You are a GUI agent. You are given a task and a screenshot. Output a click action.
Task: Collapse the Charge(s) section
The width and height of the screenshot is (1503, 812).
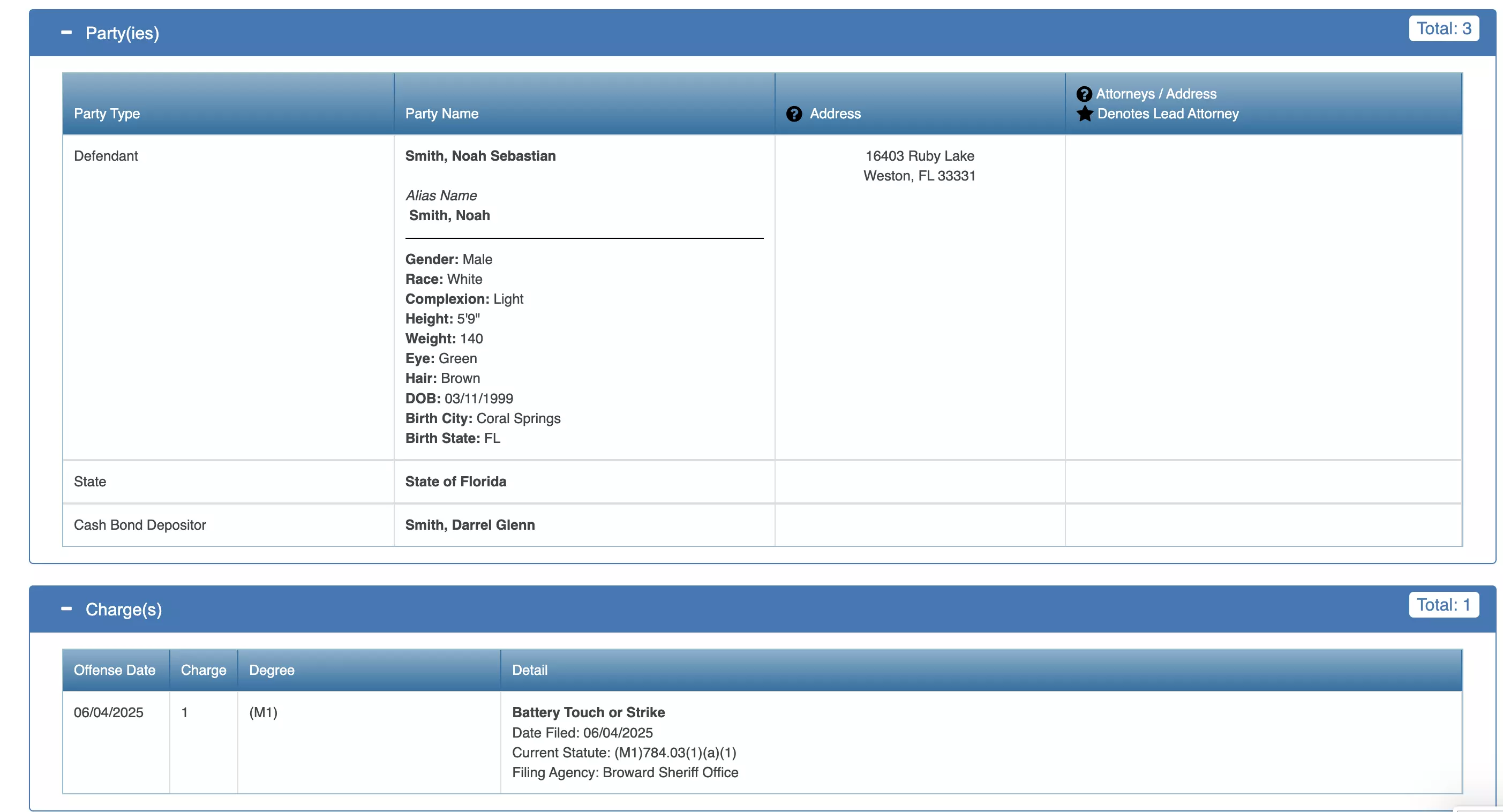pyautogui.click(x=66, y=609)
